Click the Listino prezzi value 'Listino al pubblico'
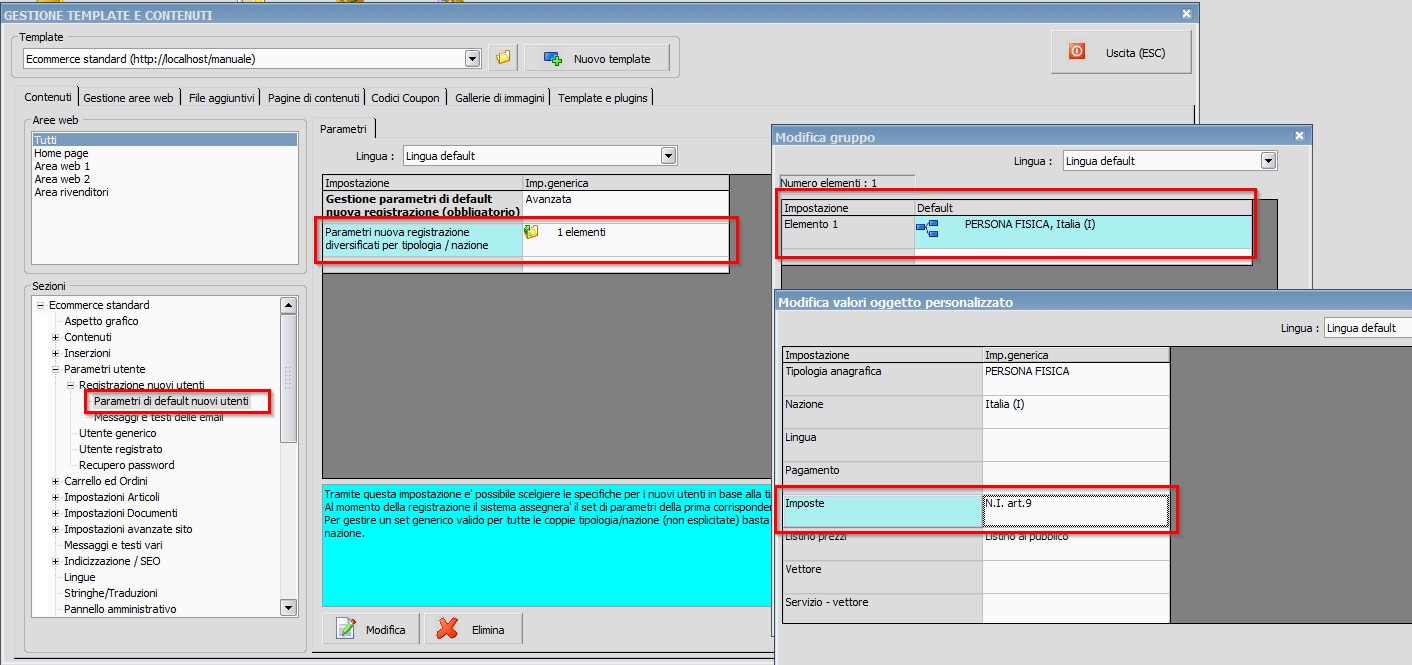This screenshot has width=1412, height=665. [1076, 544]
